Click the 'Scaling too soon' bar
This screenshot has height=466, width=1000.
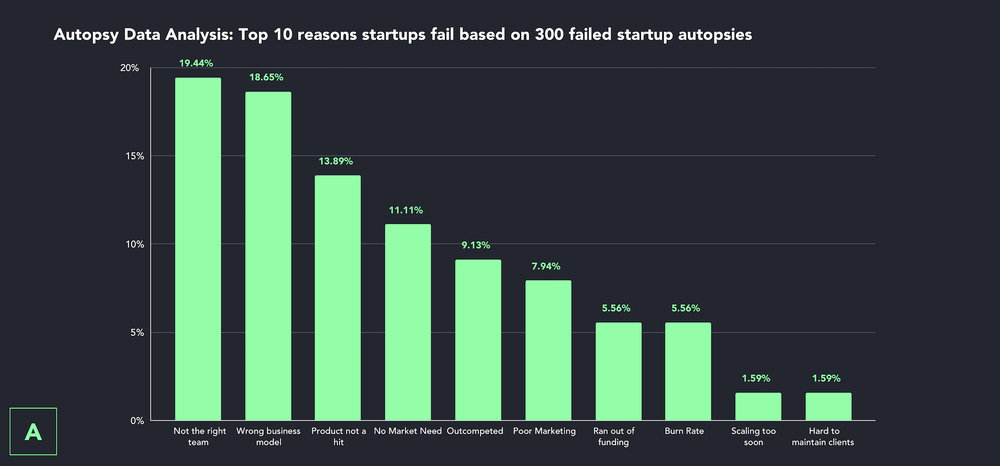(x=758, y=407)
